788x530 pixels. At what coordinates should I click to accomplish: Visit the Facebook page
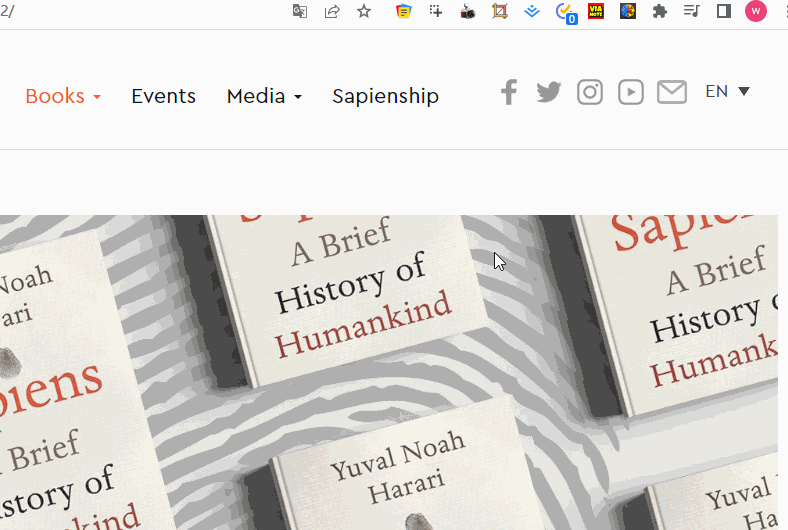point(509,92)
